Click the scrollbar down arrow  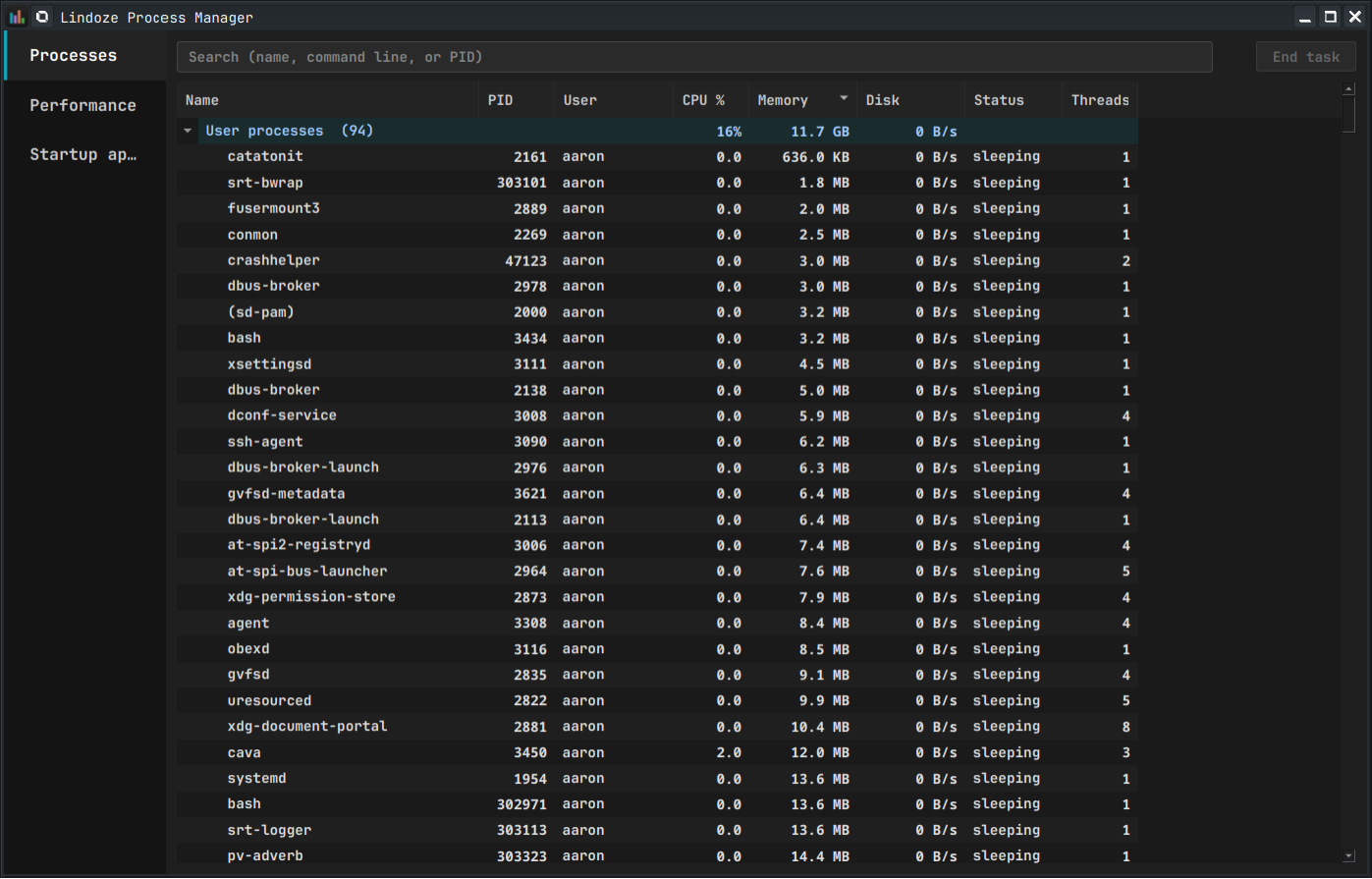click(x=1348, y=856)
